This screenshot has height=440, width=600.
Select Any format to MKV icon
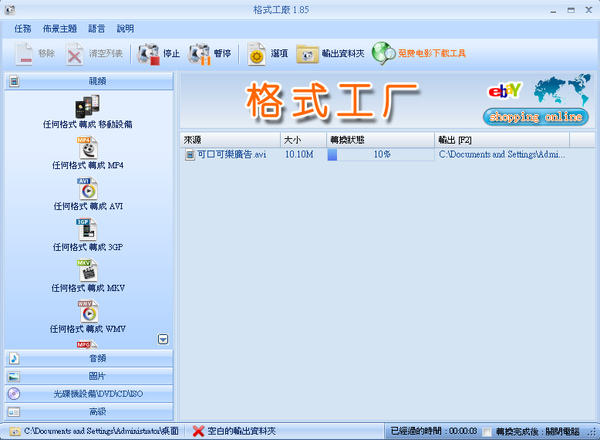pos(88,270)
